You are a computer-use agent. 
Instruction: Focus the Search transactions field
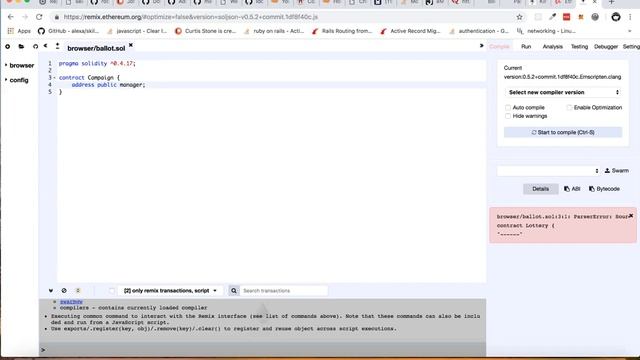point(284,291)
